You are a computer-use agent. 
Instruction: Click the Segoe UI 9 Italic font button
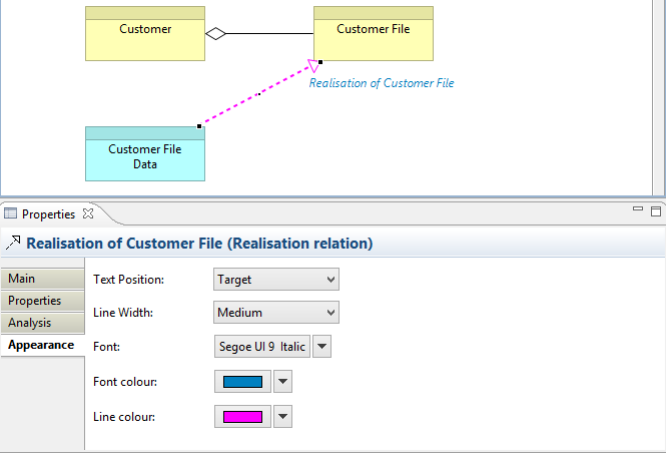[x=262, y=347]
